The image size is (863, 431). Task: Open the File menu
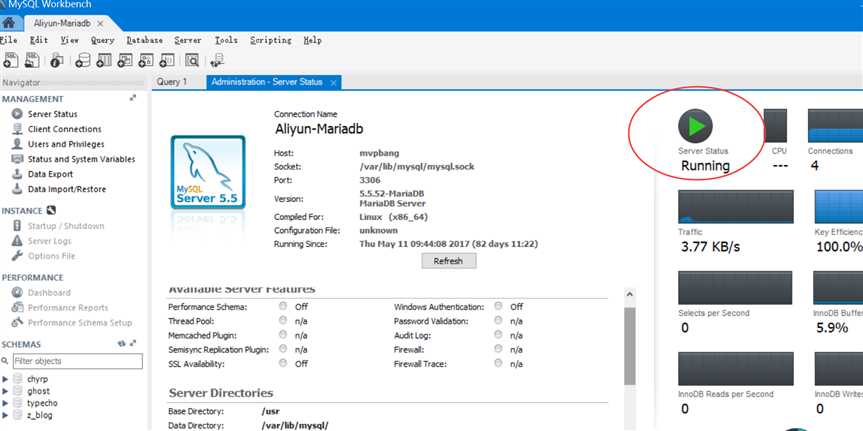point(8,40)
